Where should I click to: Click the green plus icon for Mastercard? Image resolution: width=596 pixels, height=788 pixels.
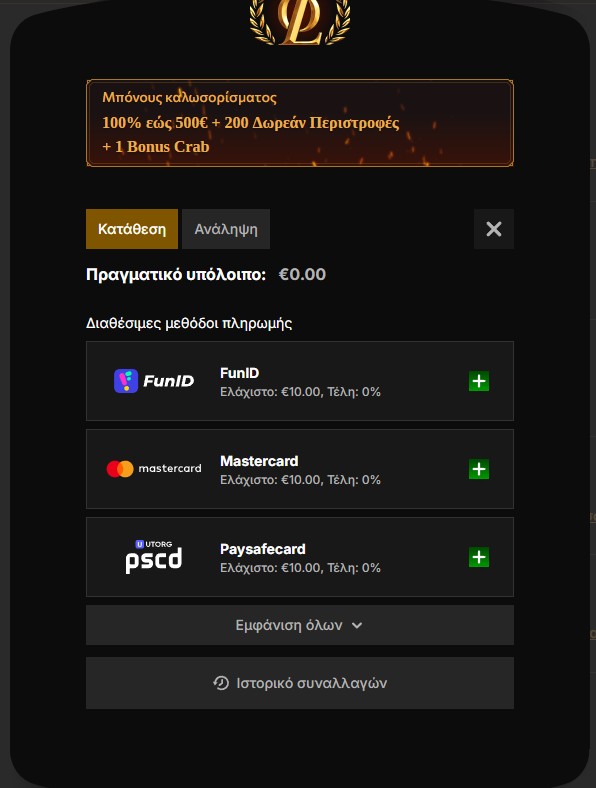coord(479,469)
